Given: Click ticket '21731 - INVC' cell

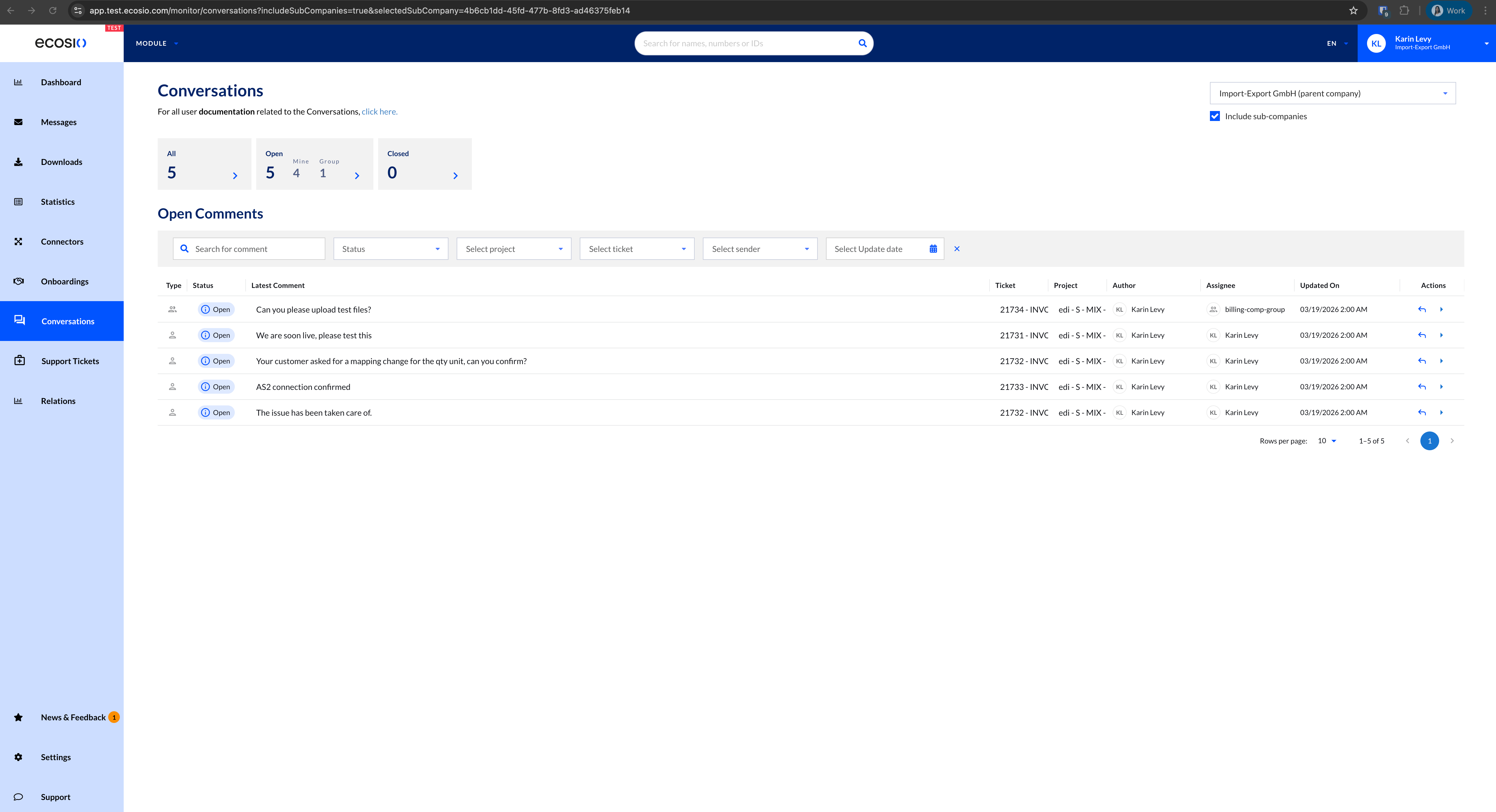Looking at the screenshot, I should pos(1024,335).
